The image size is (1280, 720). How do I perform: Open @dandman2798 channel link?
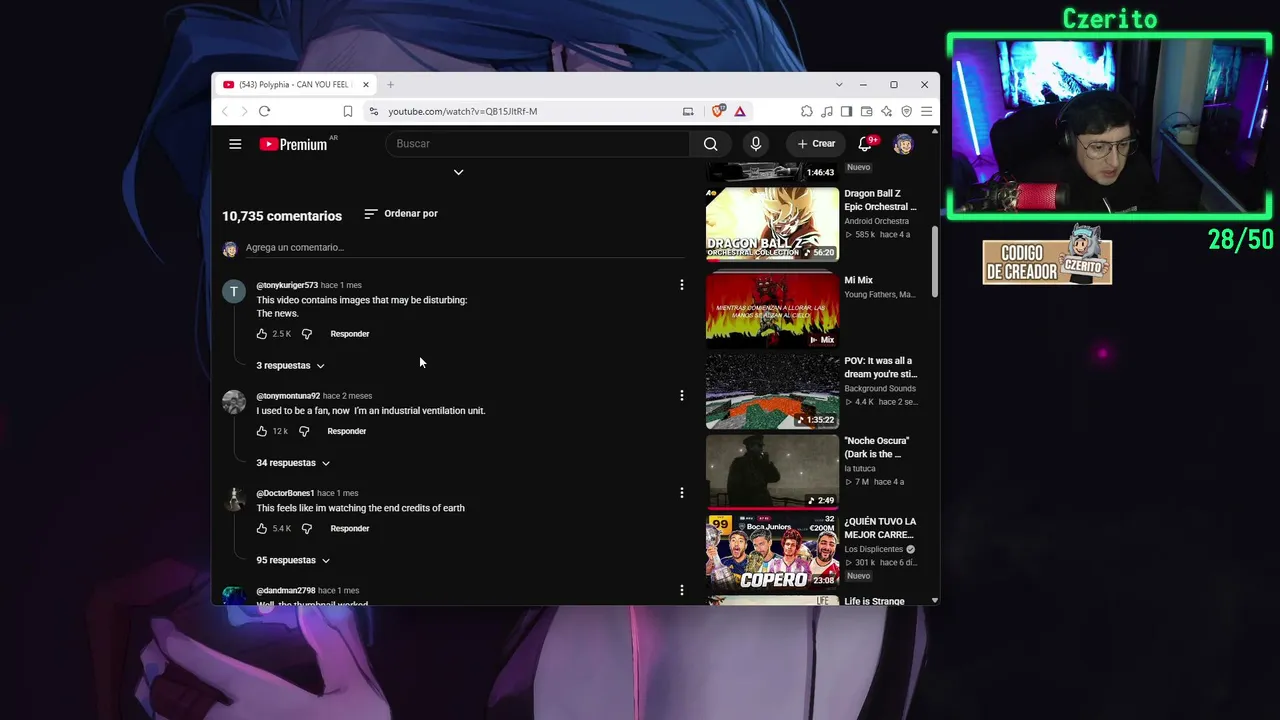(285, 591)
